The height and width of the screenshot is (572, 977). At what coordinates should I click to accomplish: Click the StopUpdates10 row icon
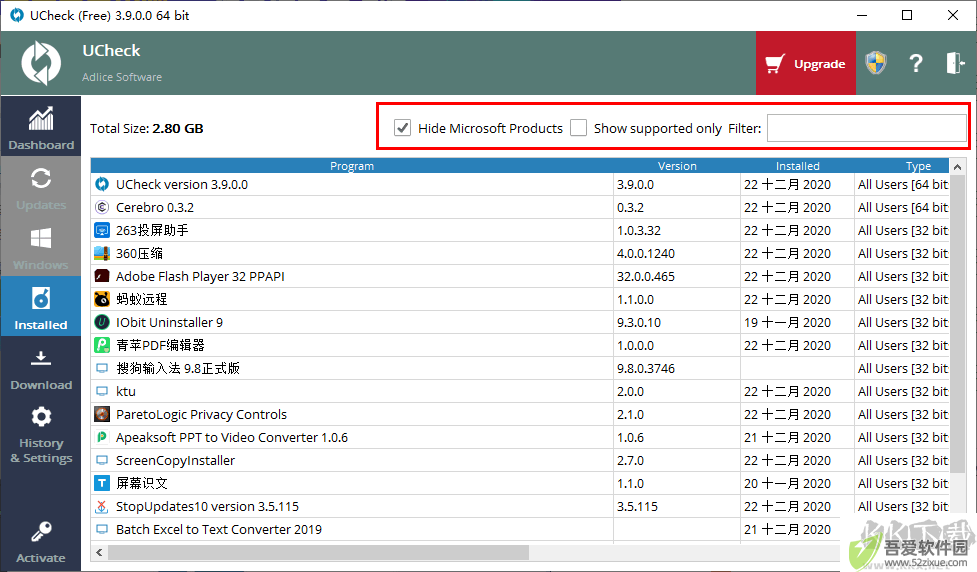[102, 507]
